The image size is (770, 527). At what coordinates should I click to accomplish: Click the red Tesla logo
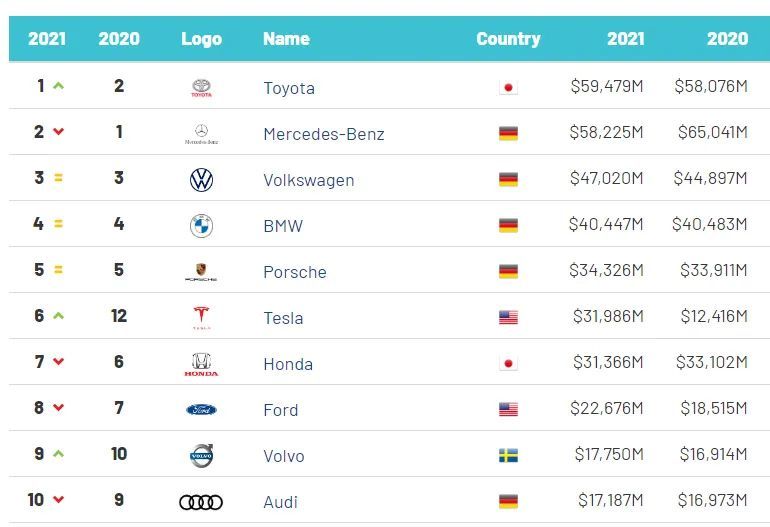point(201,318)
